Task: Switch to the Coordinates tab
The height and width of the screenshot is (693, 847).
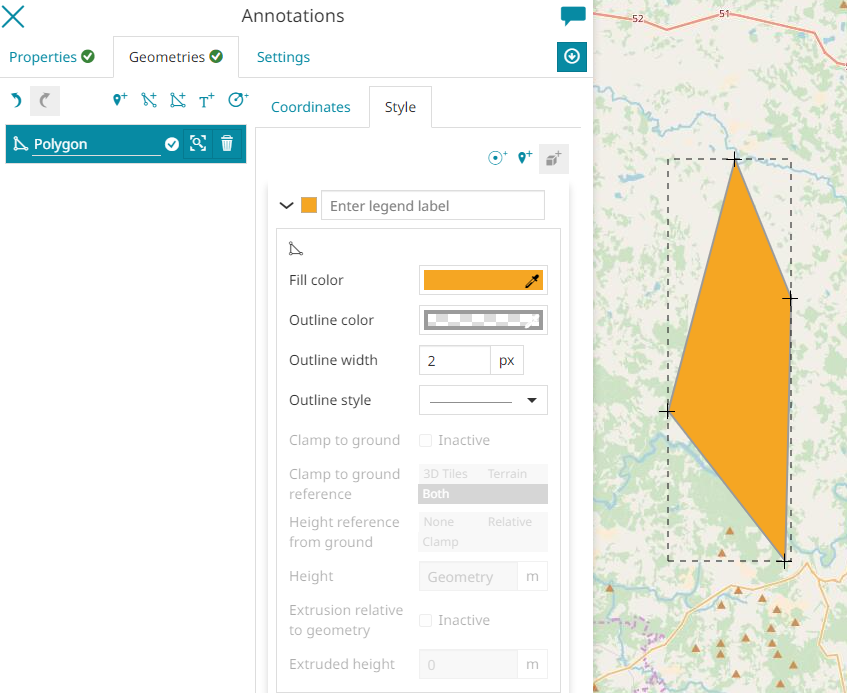Action: coord(311,107)
